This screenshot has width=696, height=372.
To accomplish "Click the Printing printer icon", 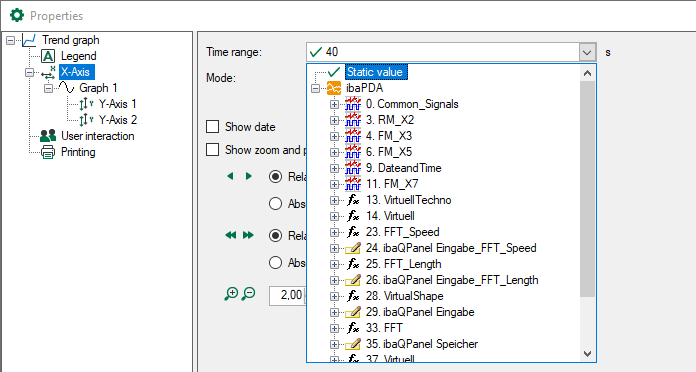I will coord(48,152).
